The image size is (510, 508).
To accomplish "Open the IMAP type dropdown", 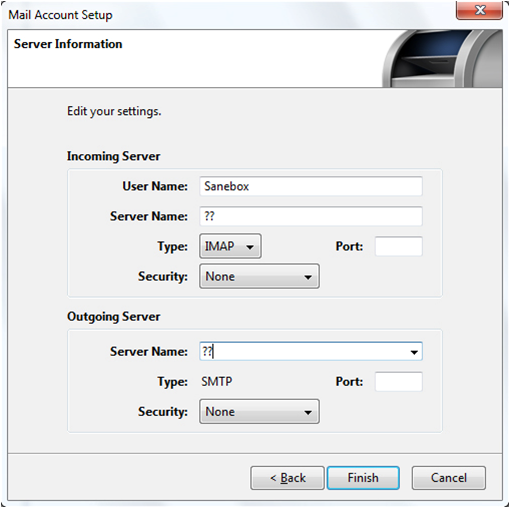I will [x=230, y=246].
